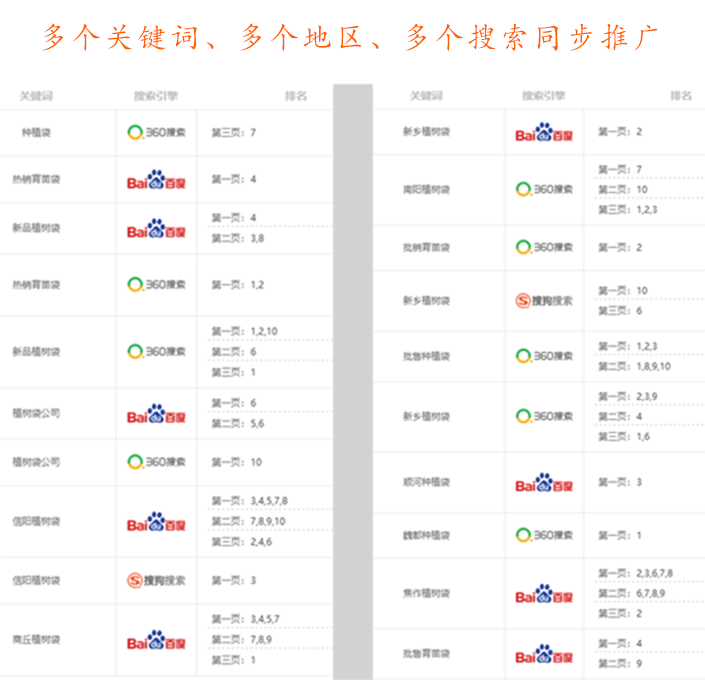Click the Baidu logo in the 焦作植树袋 row
Viewport: 705px width, 680px height.
(x=544, y=594)
